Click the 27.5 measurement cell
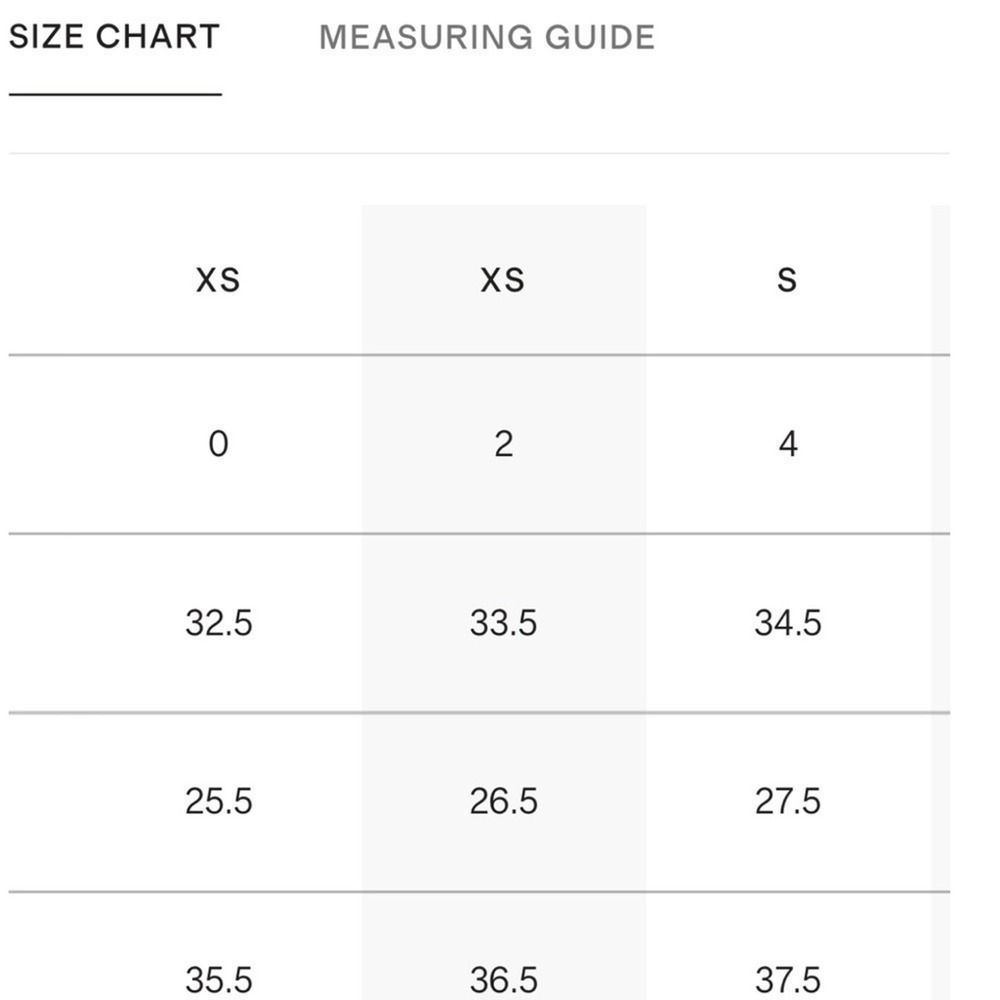The image size is (1000, 1000). [x=788, y=801]
